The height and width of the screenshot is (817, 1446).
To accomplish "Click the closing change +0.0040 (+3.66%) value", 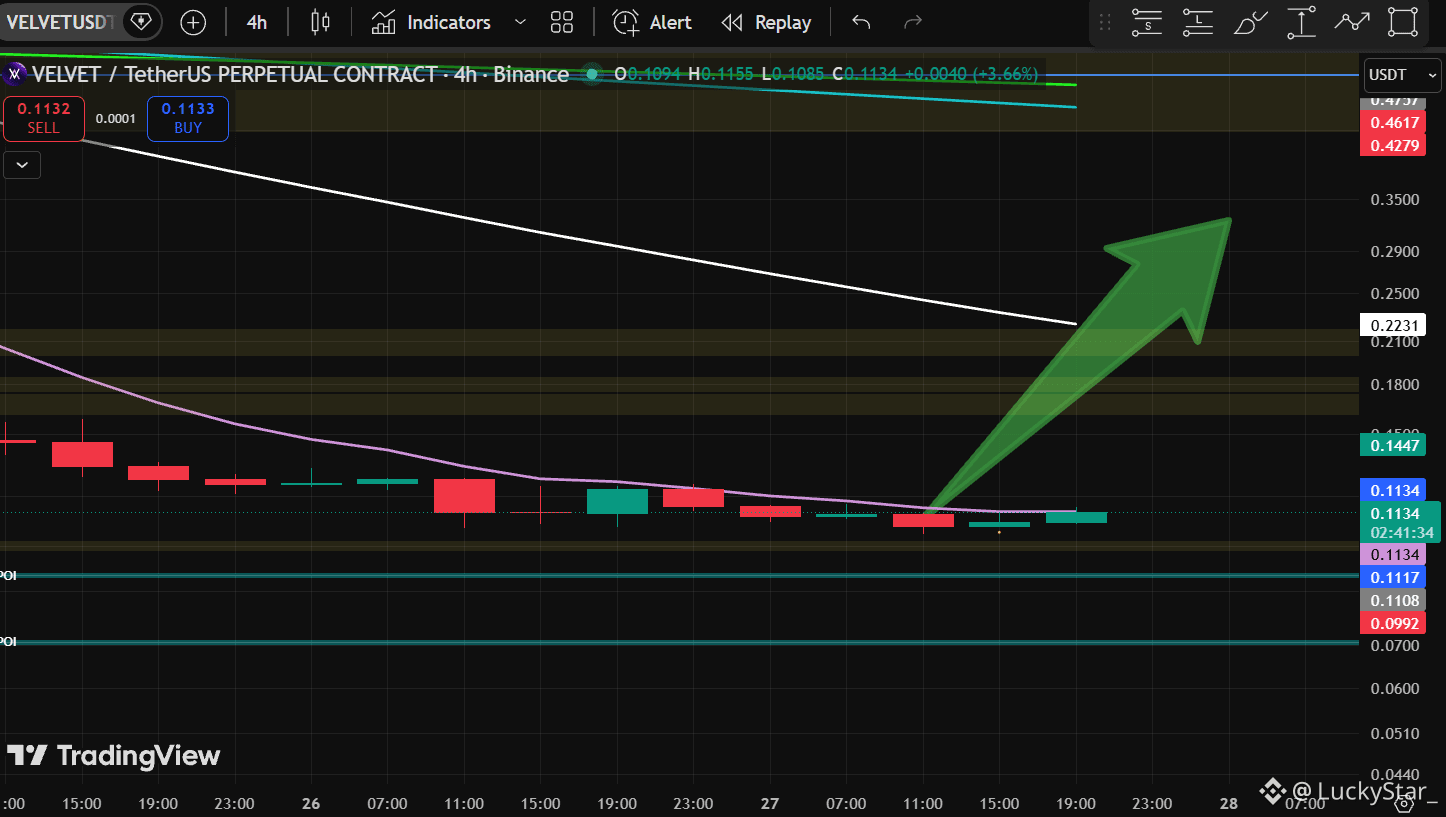I will (971, 74).
